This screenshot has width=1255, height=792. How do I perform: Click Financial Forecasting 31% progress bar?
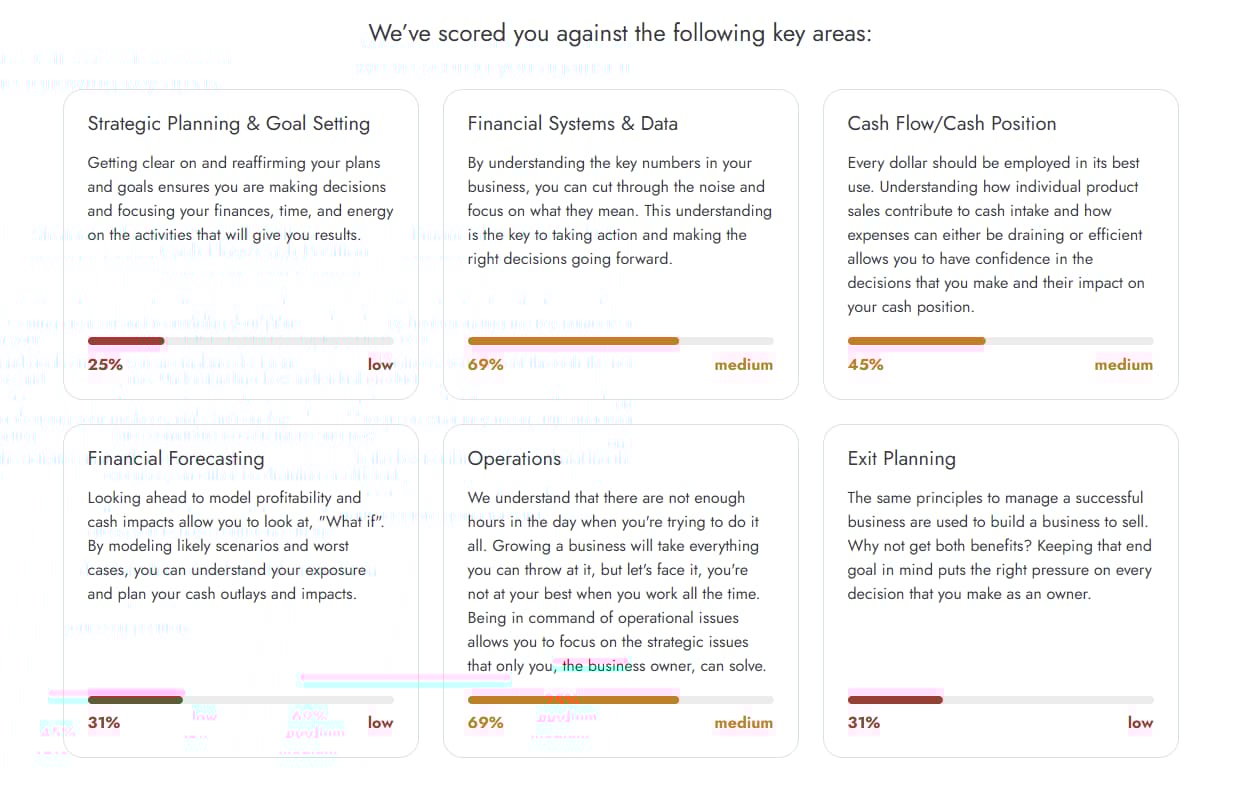click(240, 699)
